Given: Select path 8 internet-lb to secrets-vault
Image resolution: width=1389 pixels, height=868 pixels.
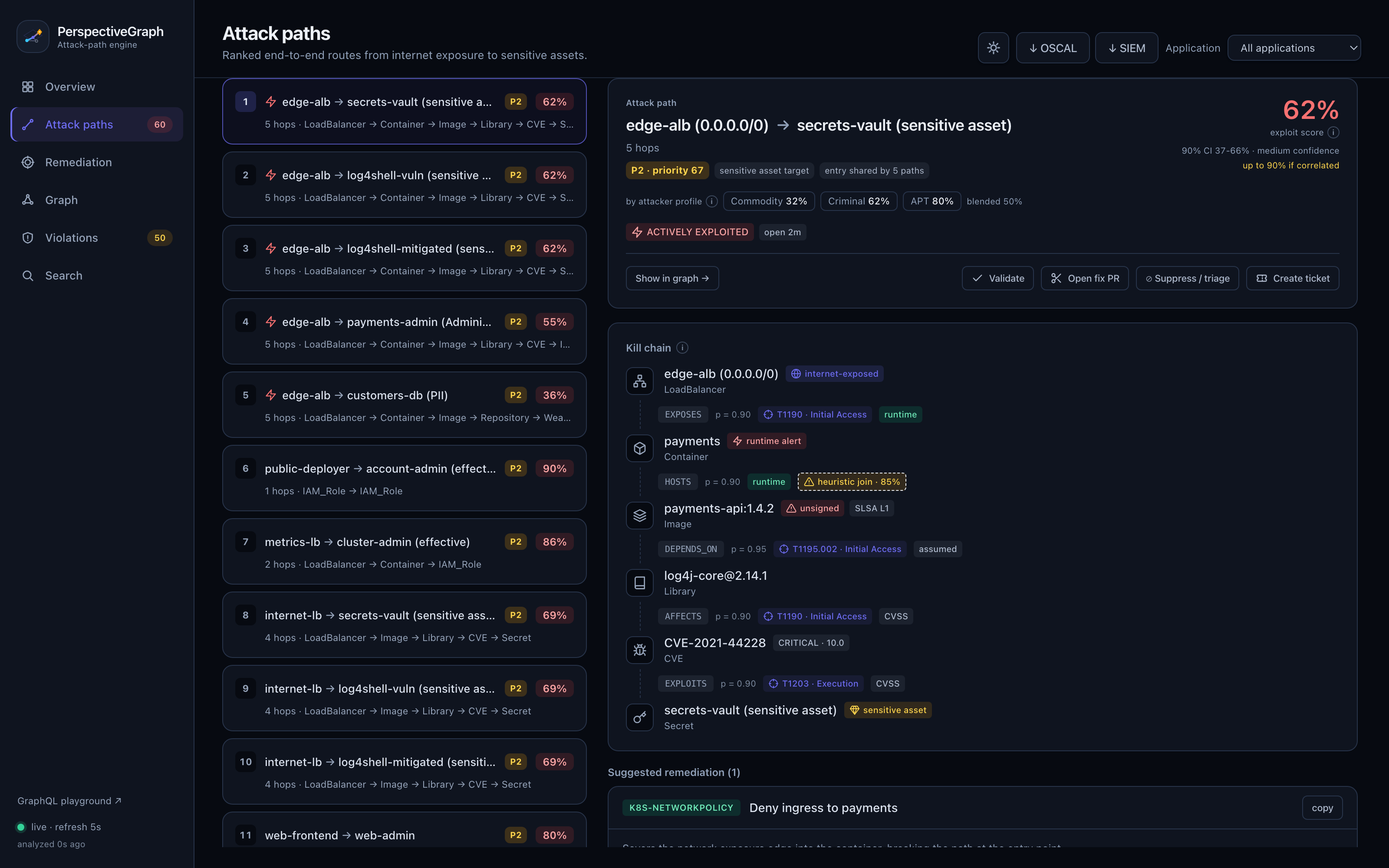Looking at the screenshot, I should (404, 625).
